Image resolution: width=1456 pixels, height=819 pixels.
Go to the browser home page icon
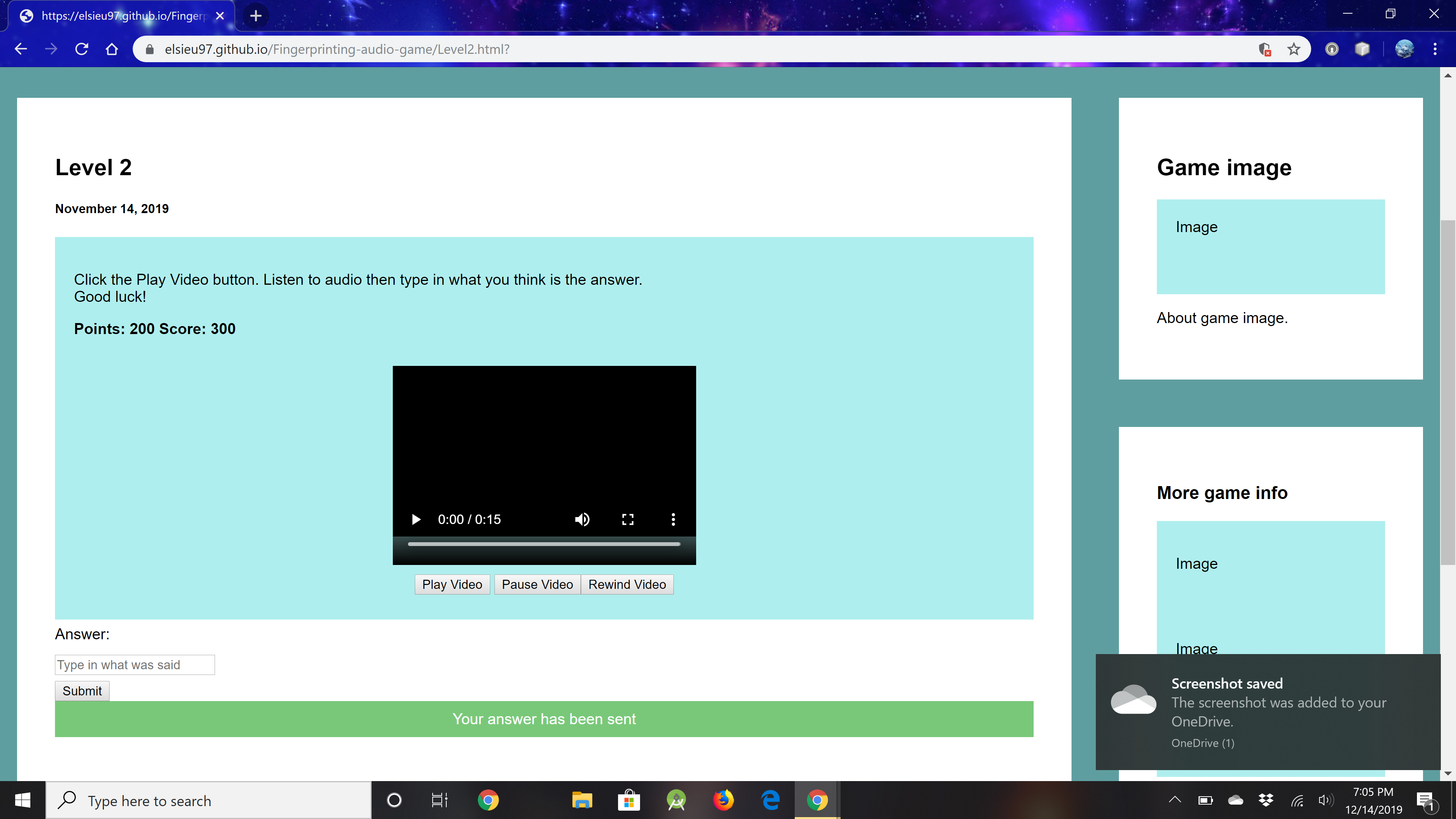112,49
